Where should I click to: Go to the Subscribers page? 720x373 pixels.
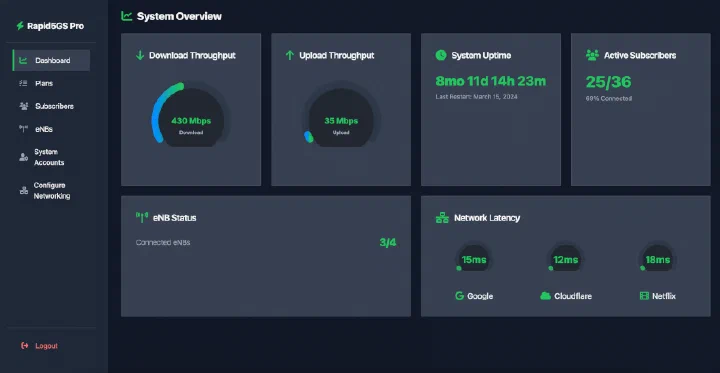pyautogui.click(x=51, y=106)
